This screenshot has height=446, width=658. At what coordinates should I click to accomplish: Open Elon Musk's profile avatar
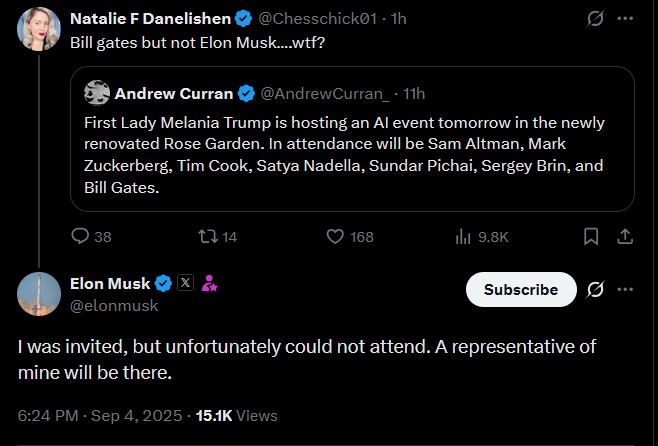(39, 293)
